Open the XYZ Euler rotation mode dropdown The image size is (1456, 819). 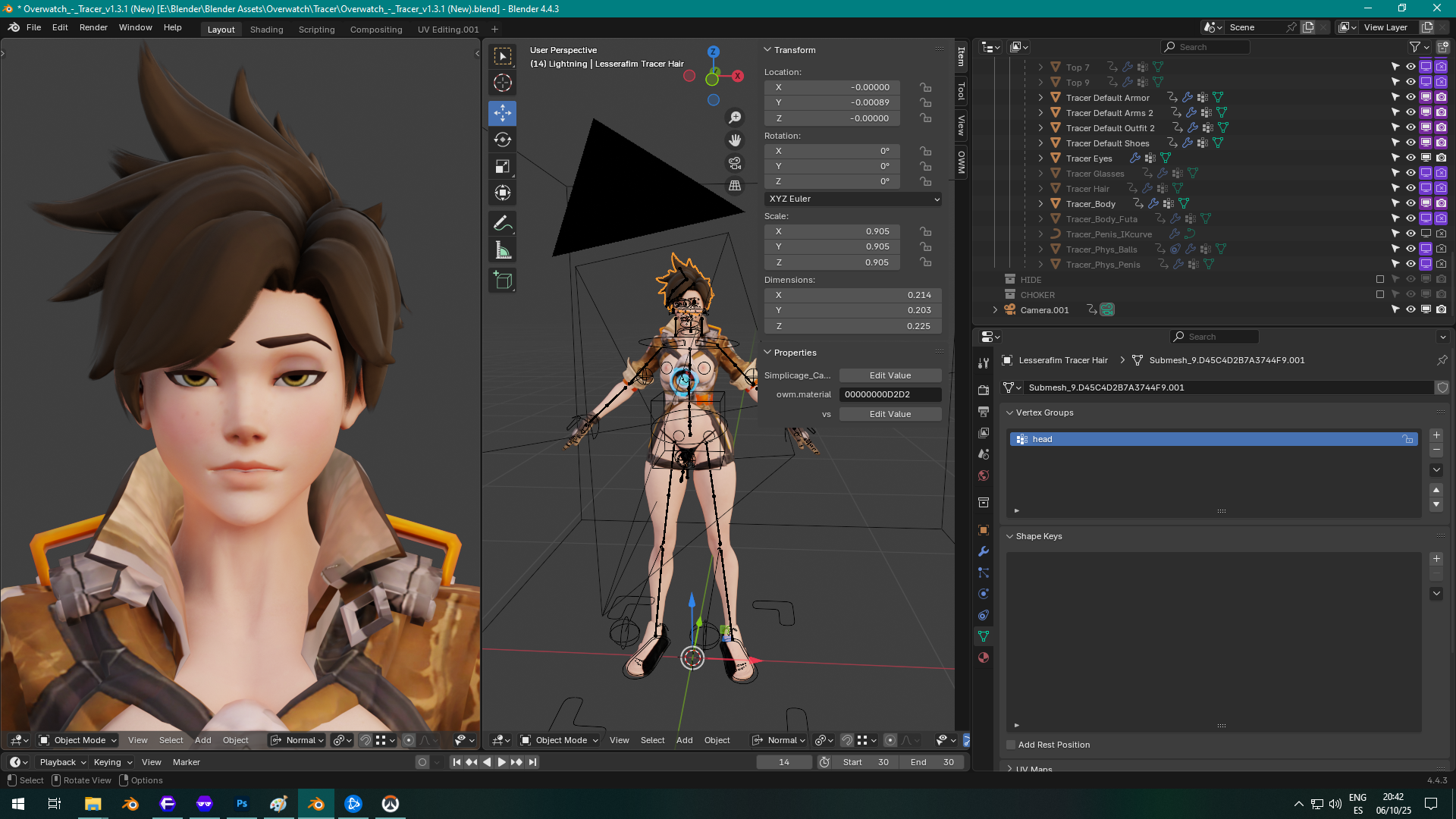coord(853,199)
